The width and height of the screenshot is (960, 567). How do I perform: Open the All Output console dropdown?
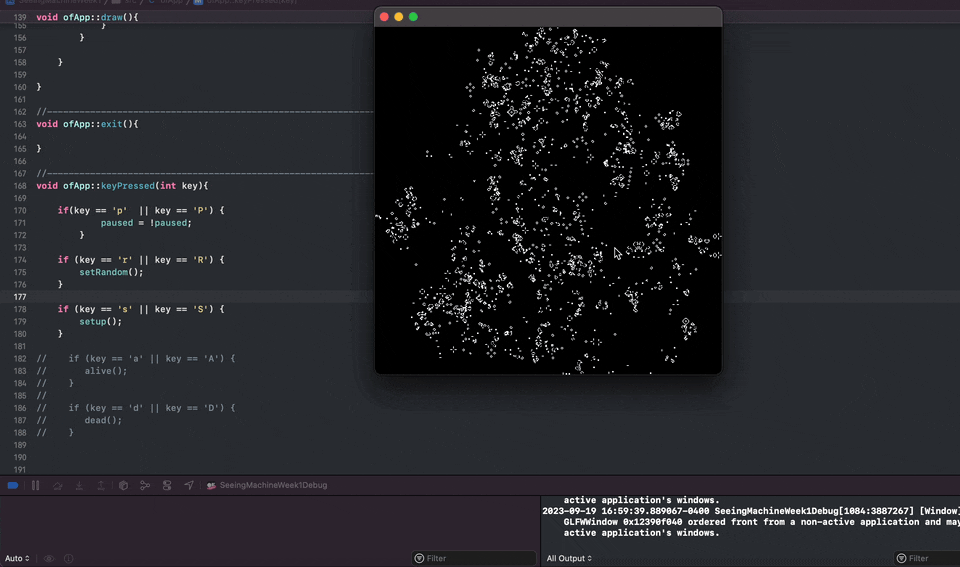pos(569,558)
